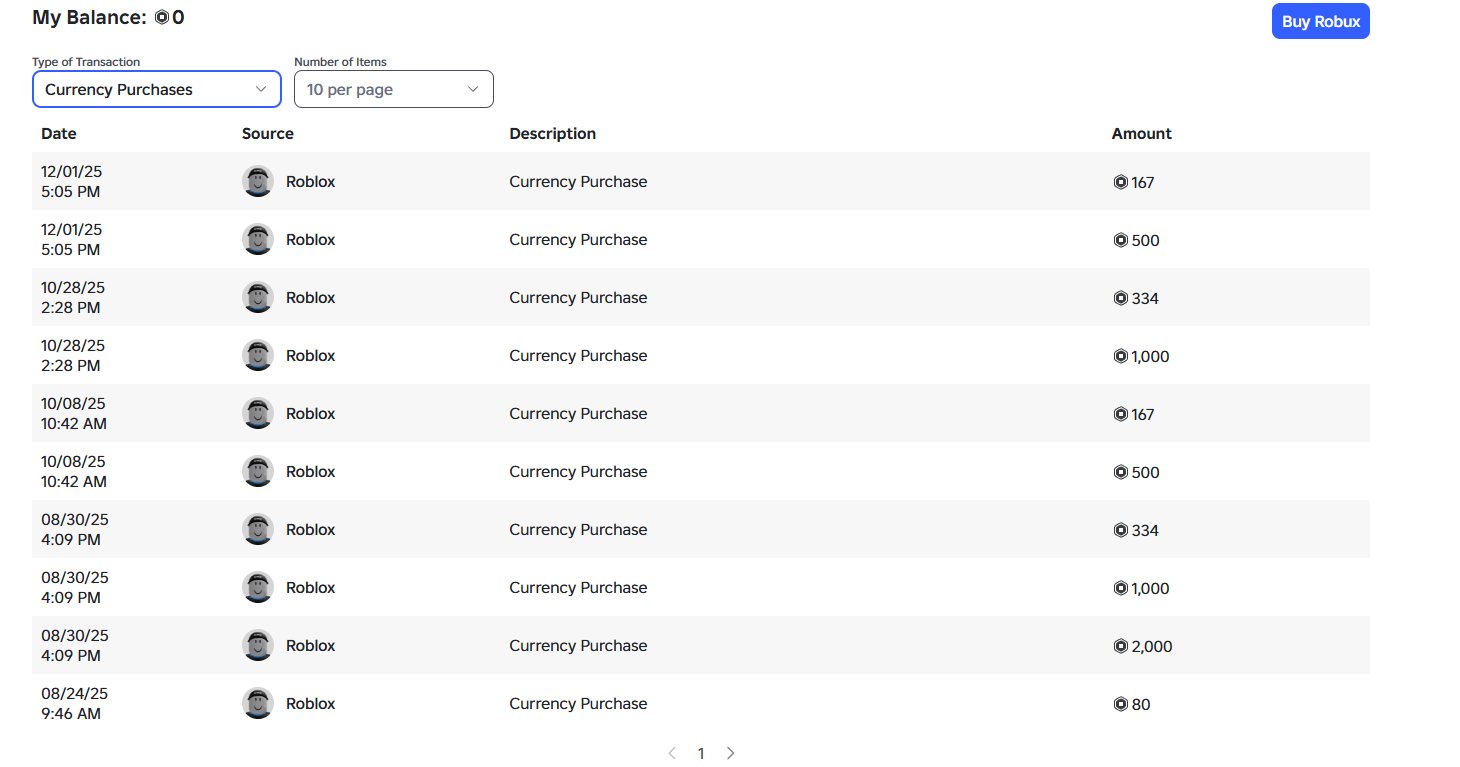Image resolution: width=1460 pixels, height=767 pixels.
Task: Click Robux icon beside the 2,000 amount
Action: coord(1120,646)
